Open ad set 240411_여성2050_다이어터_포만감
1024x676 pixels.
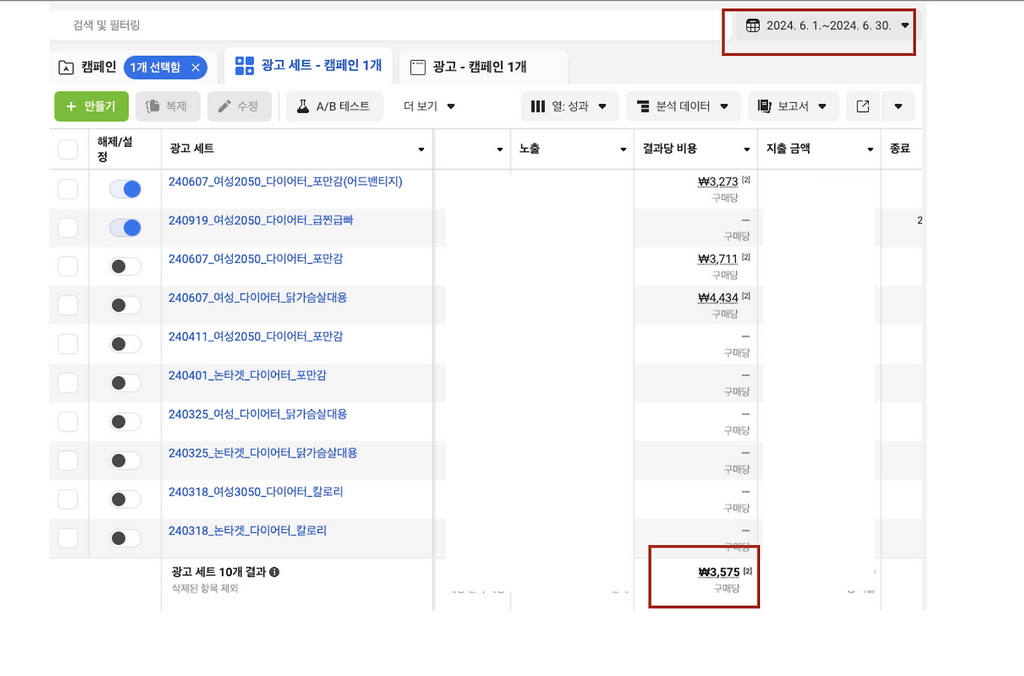(x=255, y=336)
